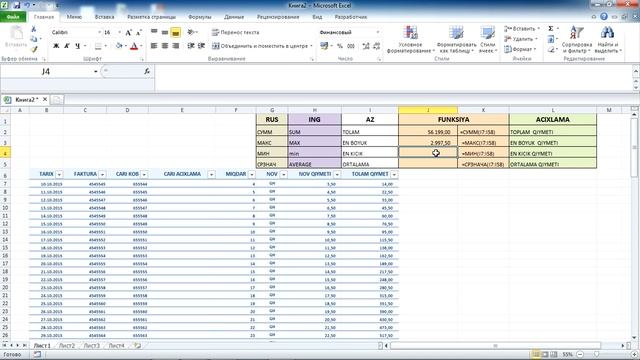Viewport: 640px width, 360px height.
Task: Switch to the Лист2 sheet tab
Action: point(67,345)
